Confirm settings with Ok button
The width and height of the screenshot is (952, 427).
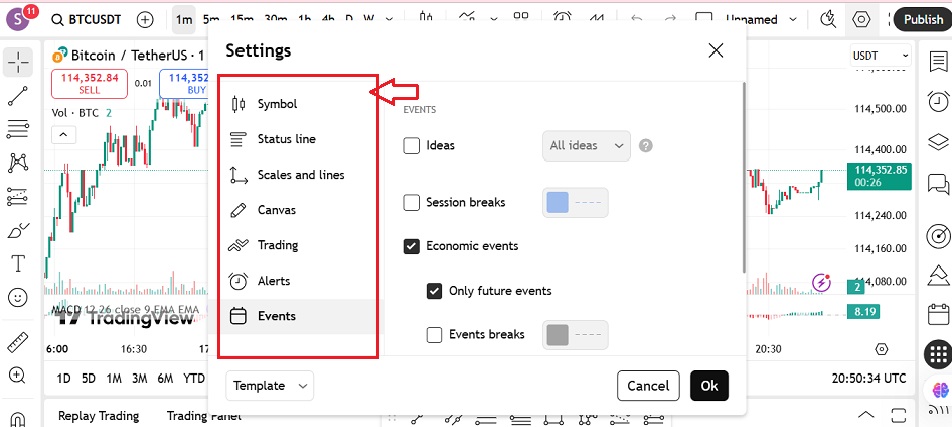[709, 386]
